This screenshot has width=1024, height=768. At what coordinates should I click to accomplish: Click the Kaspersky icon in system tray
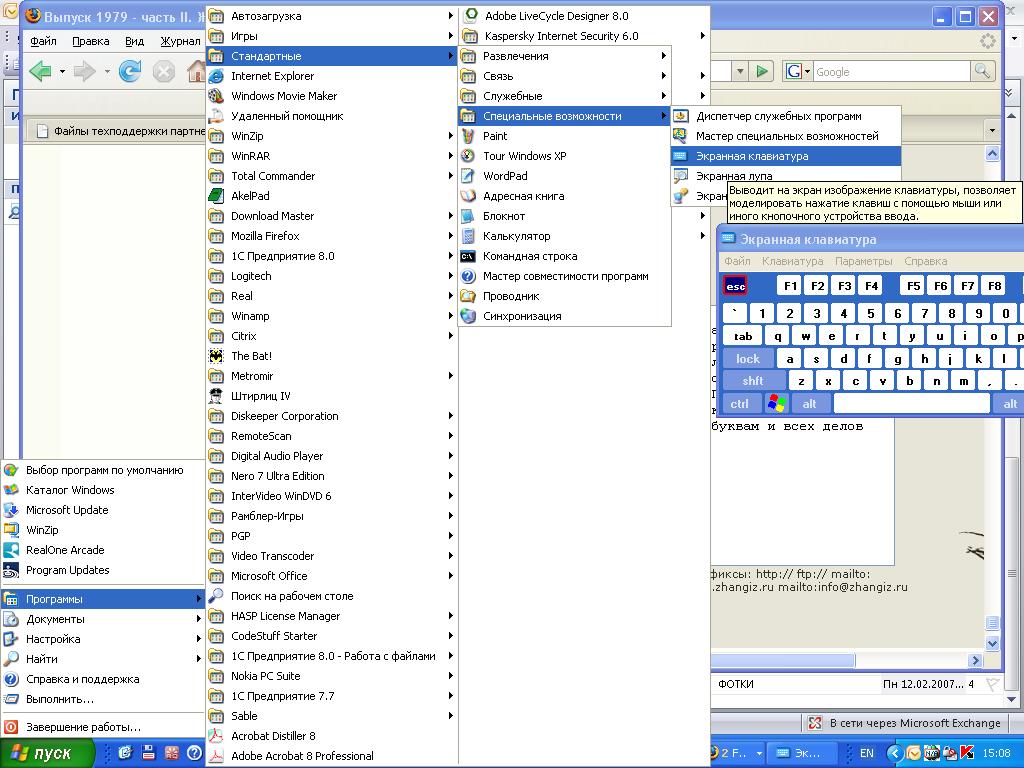click(x=966, y=753)
